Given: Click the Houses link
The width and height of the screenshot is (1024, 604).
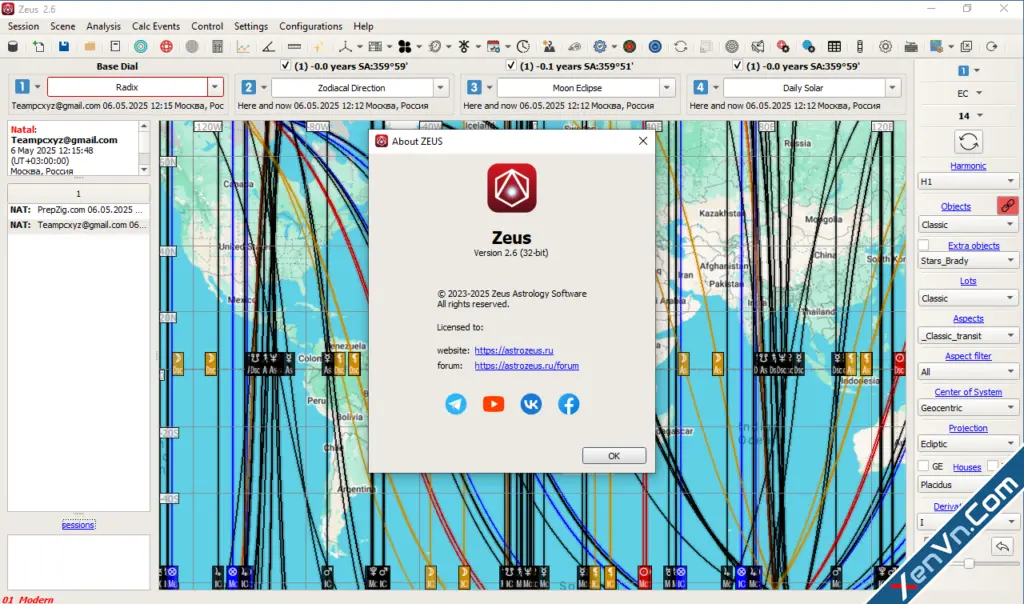Looking at the screenshot, I should click(x=967, y=467).
